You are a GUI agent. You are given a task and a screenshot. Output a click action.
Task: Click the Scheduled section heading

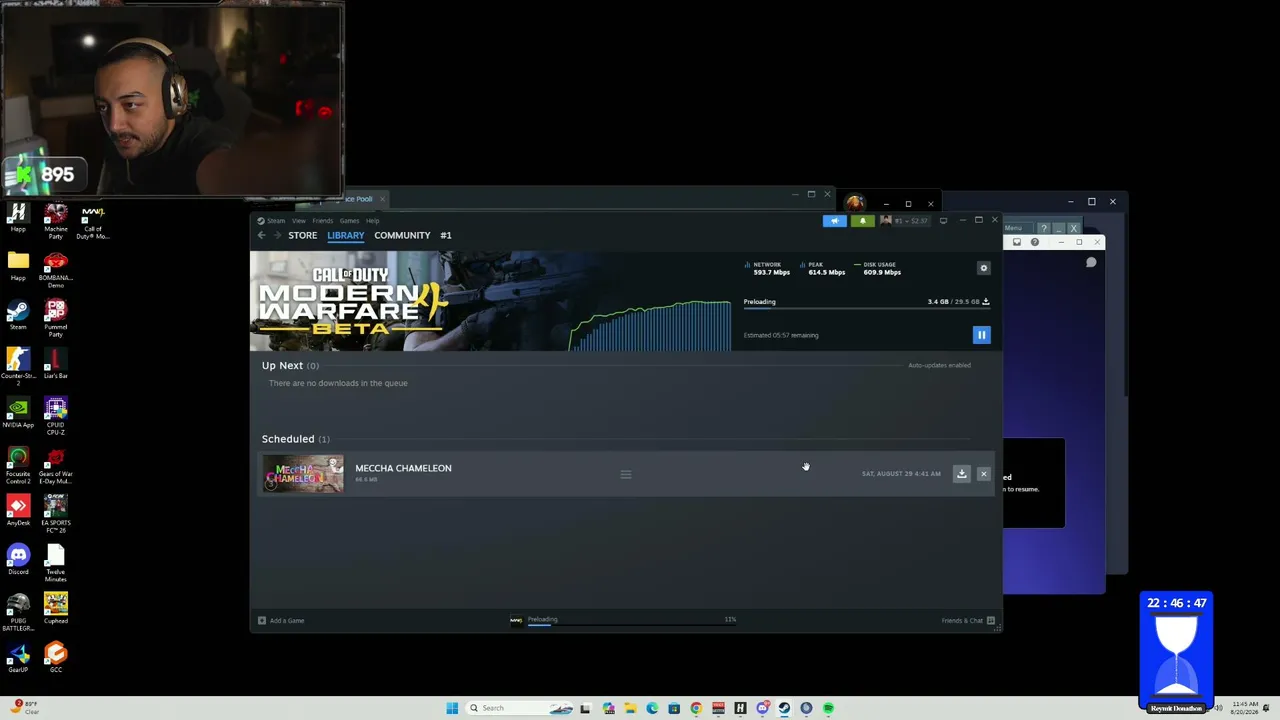(x=296, y=439)
